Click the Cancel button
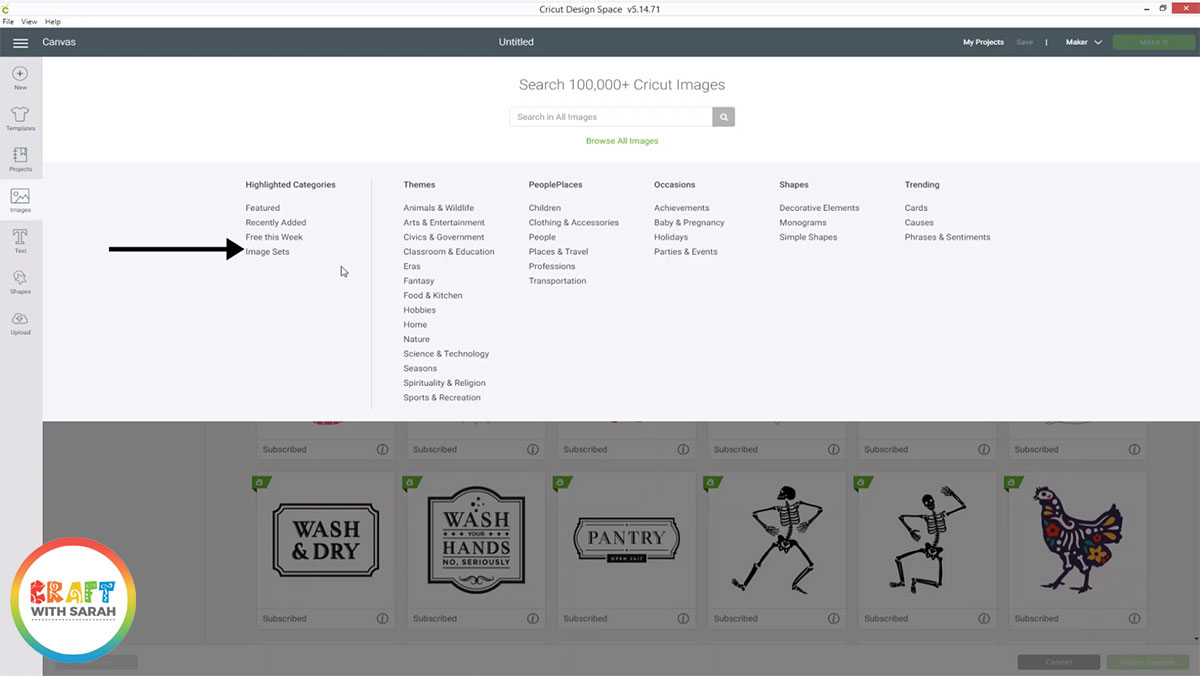The height and width of the screenshot is (676, 1200). pyautogui.click(x=1058, y=661)
